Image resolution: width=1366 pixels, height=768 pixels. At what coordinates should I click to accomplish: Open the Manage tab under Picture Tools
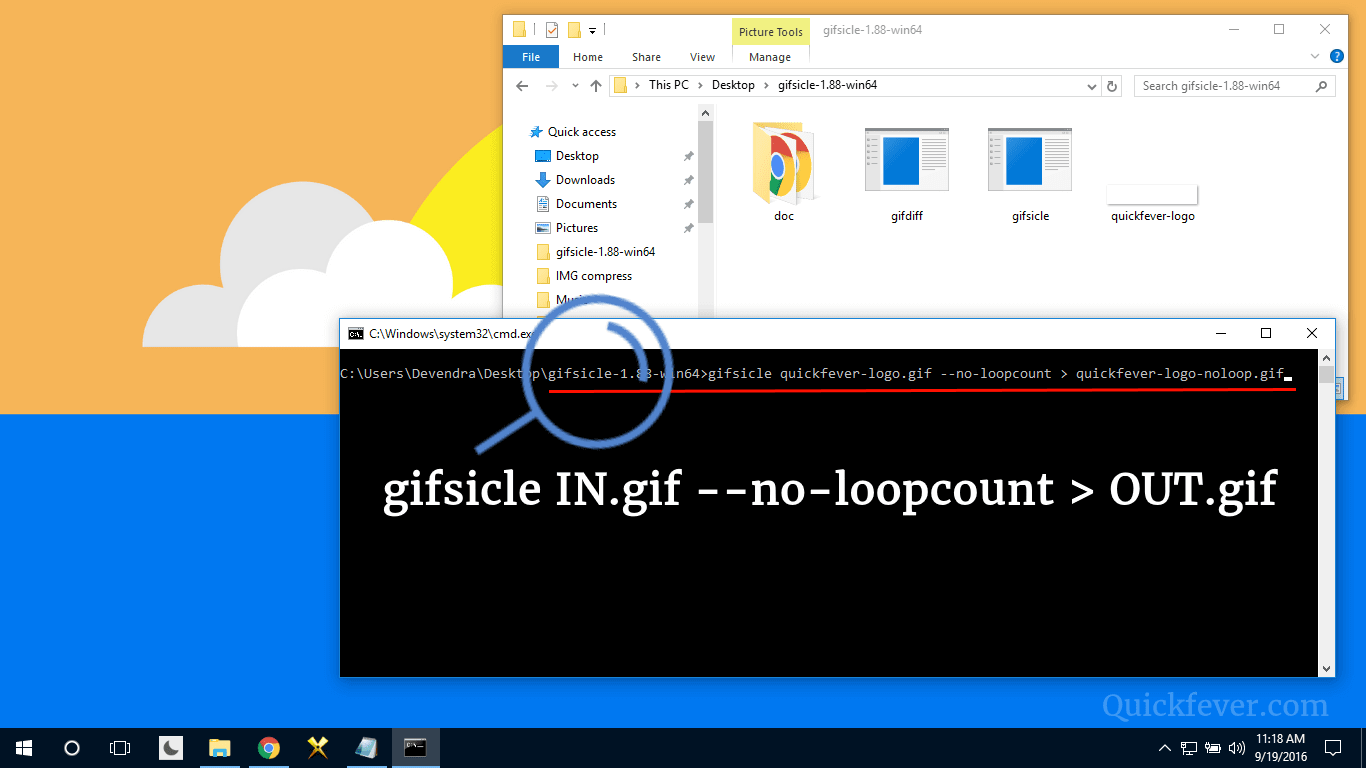click(x=769, y=57)
